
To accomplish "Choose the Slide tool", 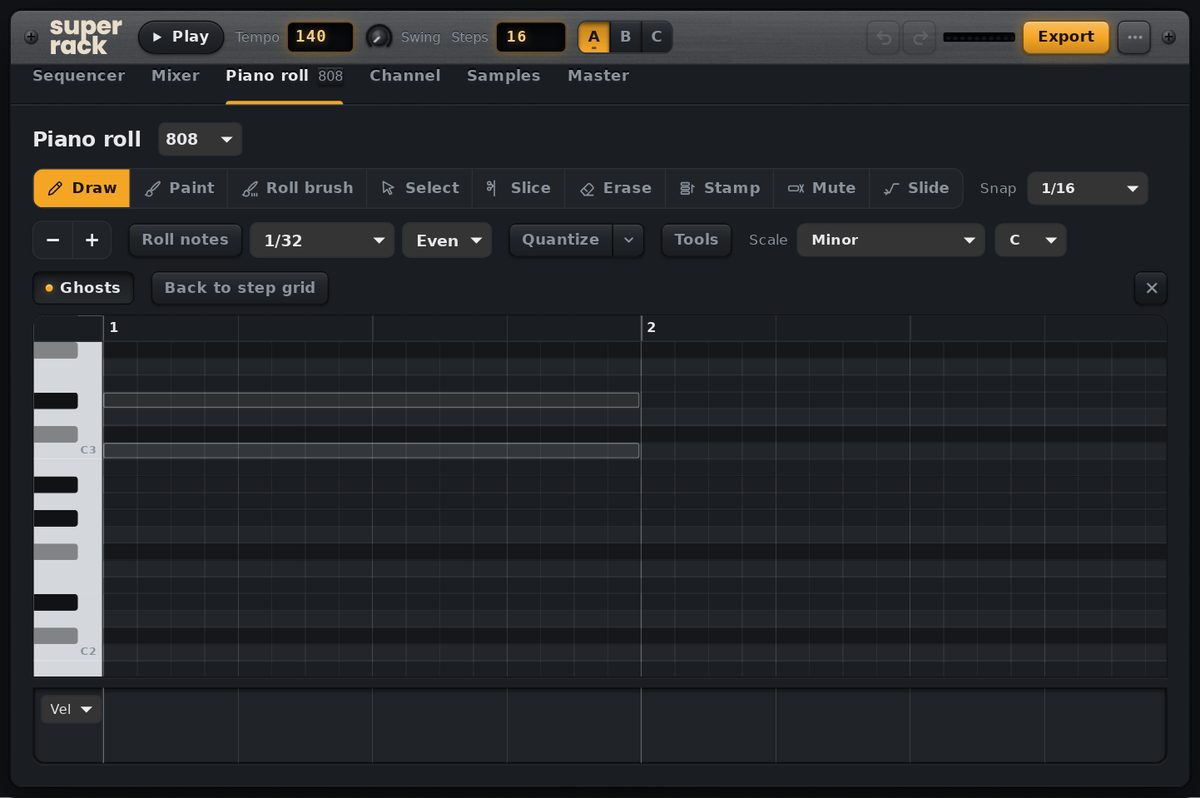I will point(916,188).
